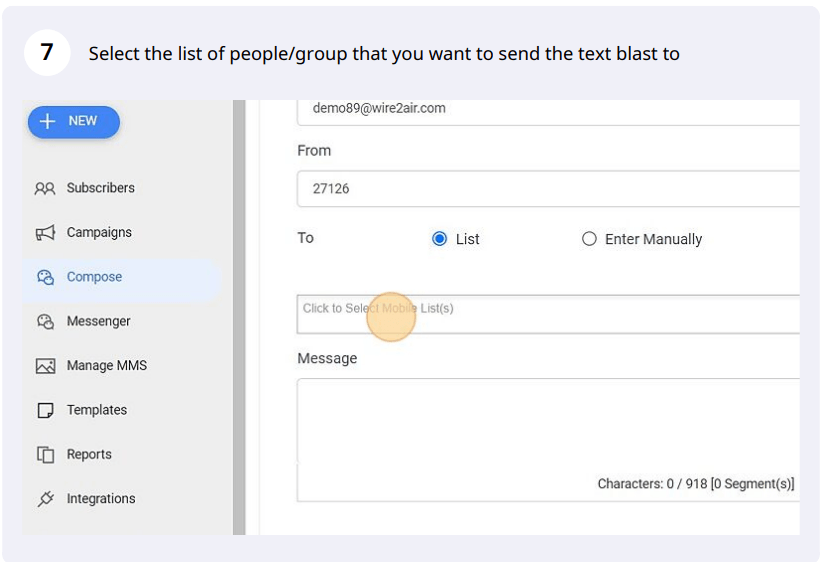820x562 pixels.
Task: Click the Compose chat bubble icon
Action: point(45,277)
